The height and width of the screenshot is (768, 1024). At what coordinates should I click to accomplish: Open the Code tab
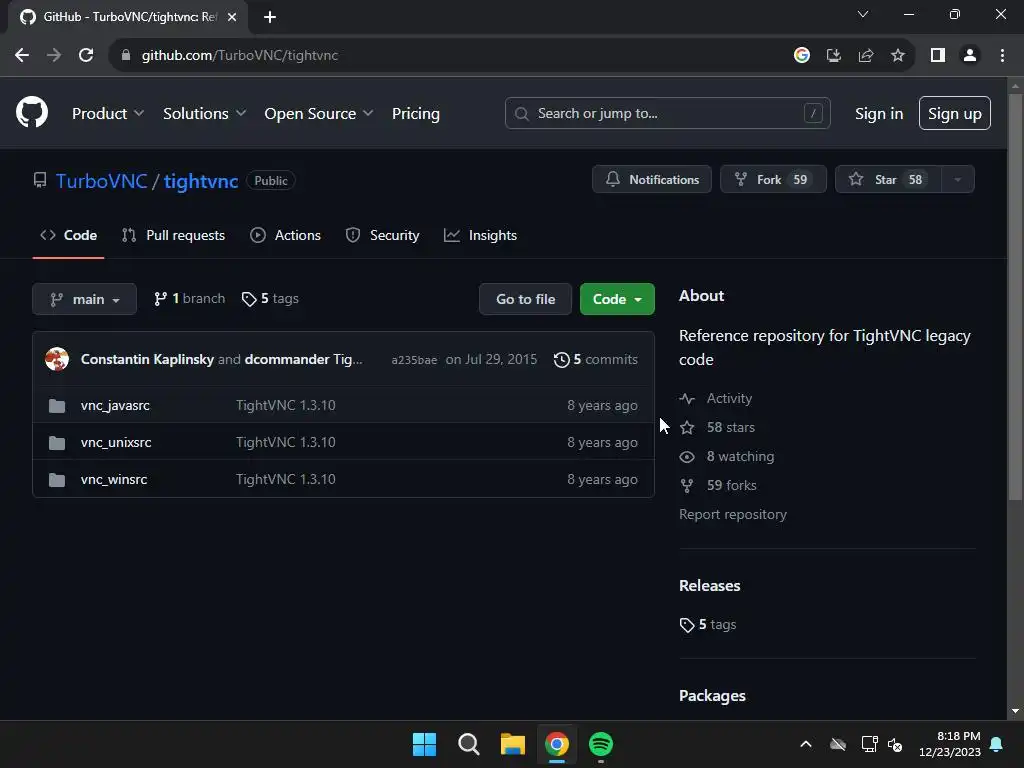pyautogui.click(x=69, y=236)
